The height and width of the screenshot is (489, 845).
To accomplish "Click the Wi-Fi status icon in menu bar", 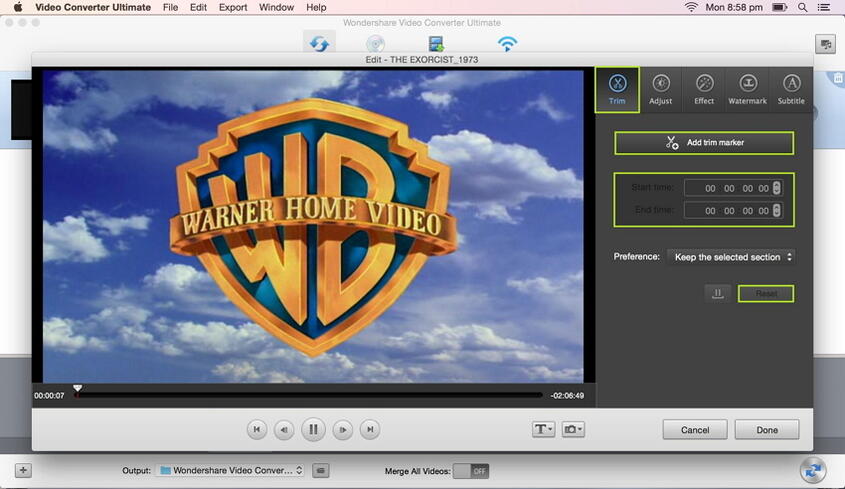I will click(x=691, y=7).
